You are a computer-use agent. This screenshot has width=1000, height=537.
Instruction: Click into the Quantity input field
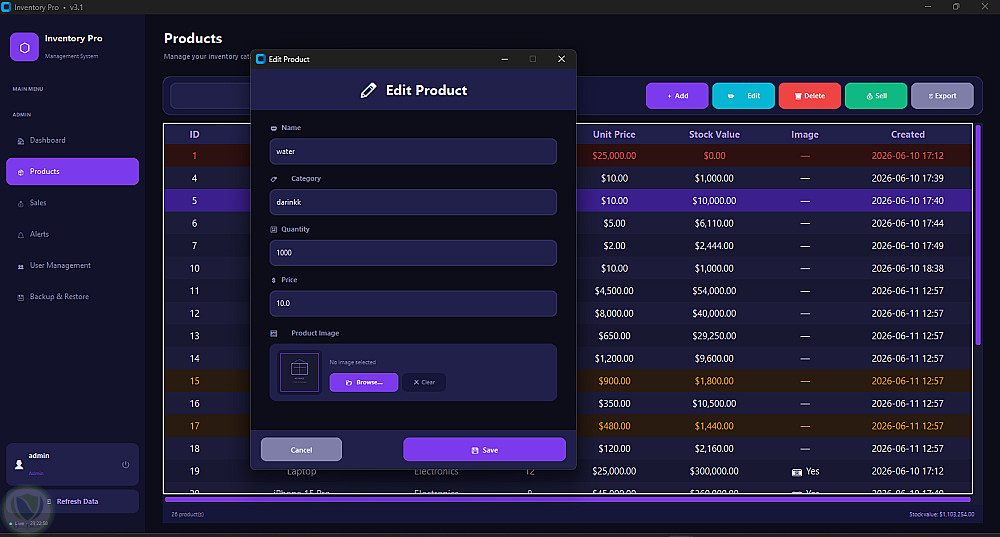pyautogui.click(x=413, y=253)
